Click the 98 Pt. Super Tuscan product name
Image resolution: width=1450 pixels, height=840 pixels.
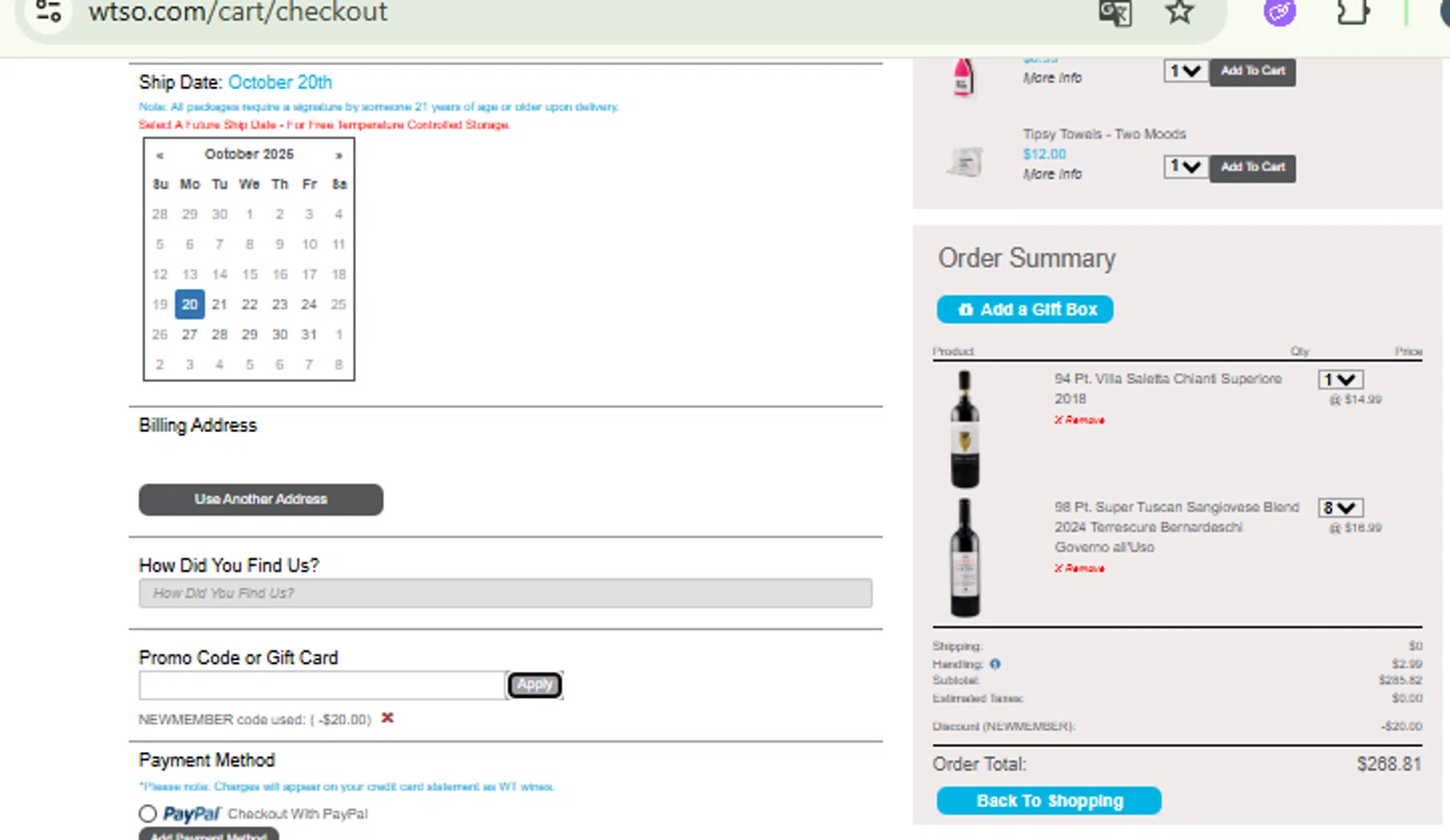coord(1176,527)
